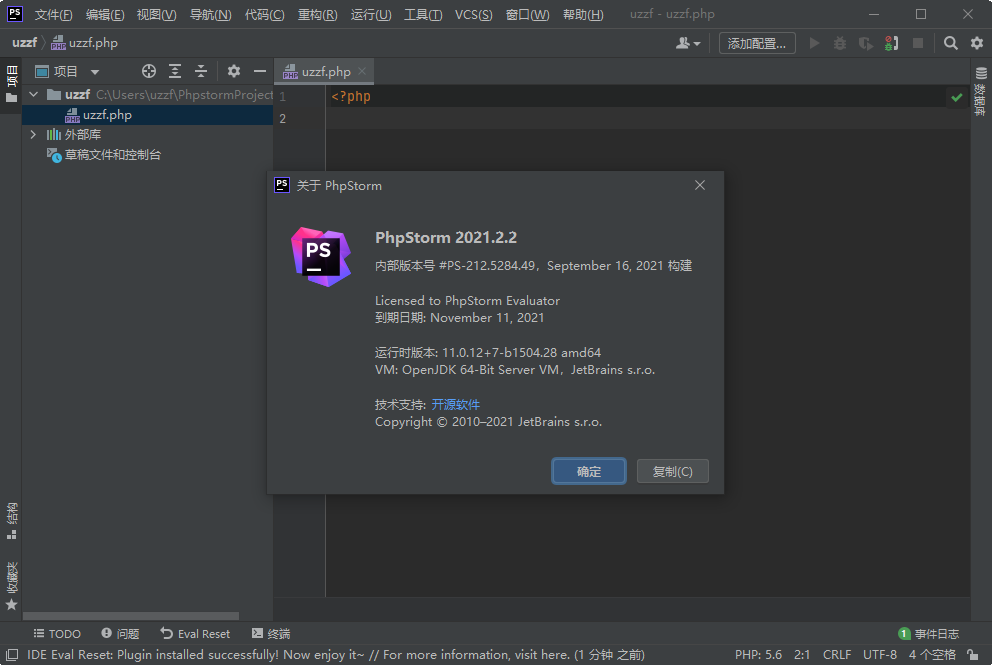The image size is (992, 665).
Task: Click the Expand All icon in project panel
Action: click(175, 71)
